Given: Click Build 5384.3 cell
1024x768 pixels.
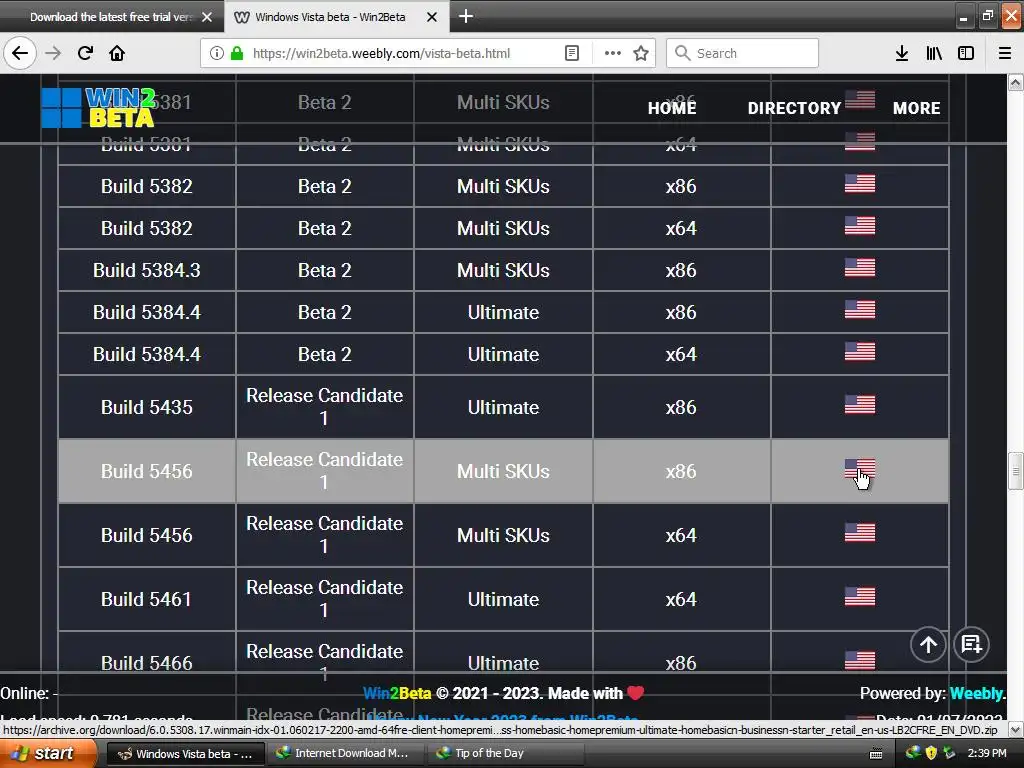Looking at the screenshot, I should click(x=146, y=270).
